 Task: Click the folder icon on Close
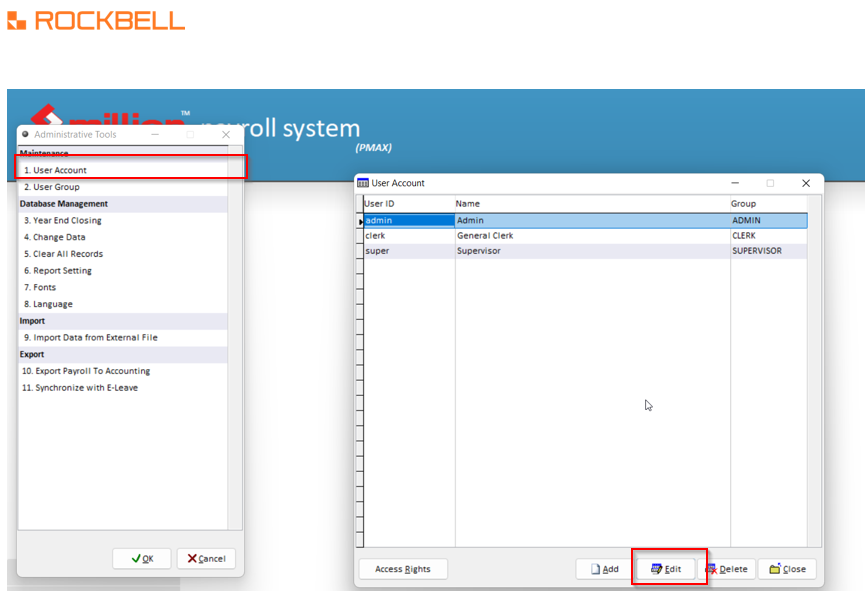click(775, 568)
